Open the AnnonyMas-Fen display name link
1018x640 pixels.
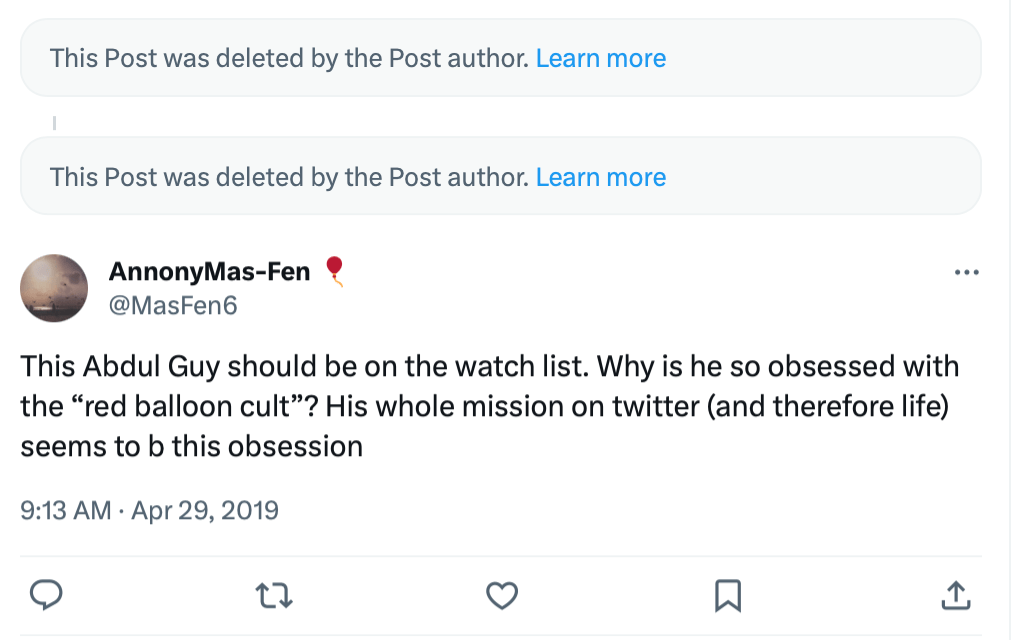click(x=209, y=271)
